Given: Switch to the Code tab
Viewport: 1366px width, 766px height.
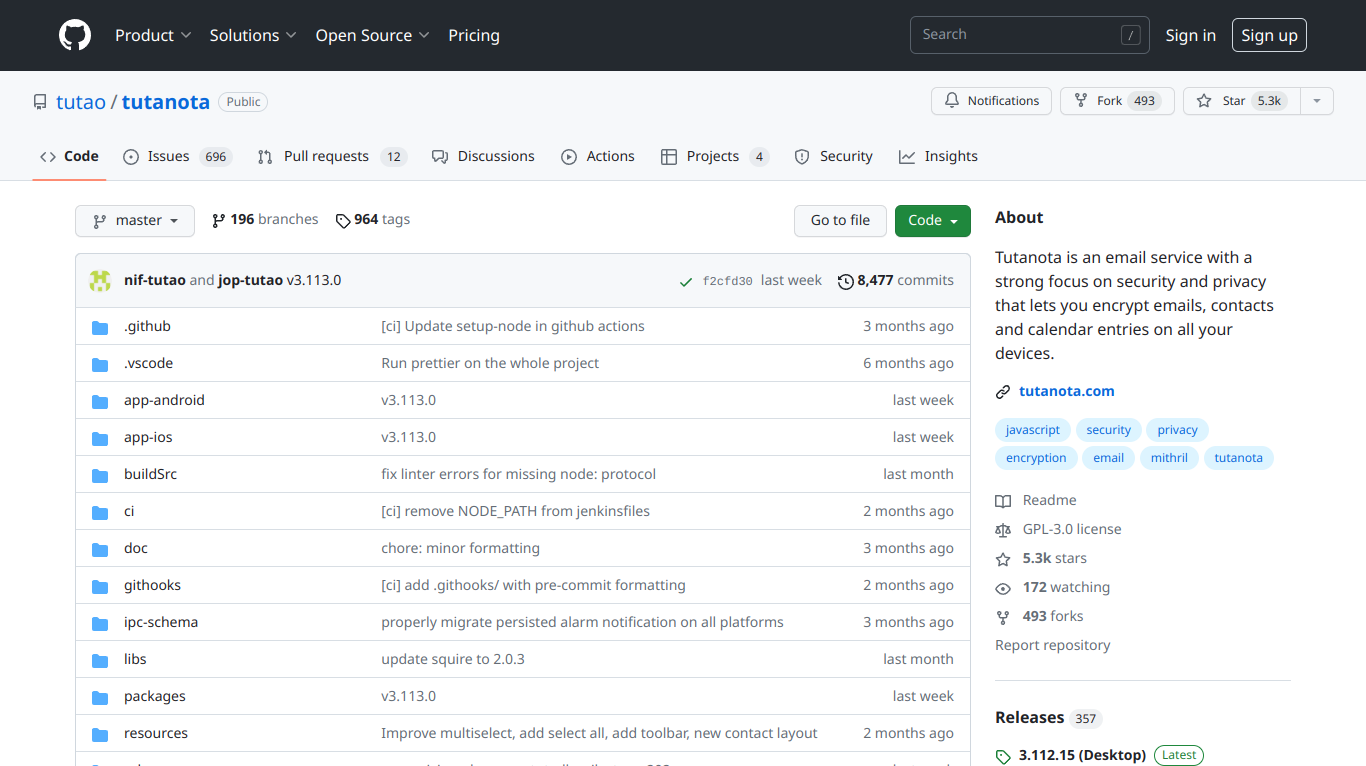Looking at the screenshot, I should 69,156.
